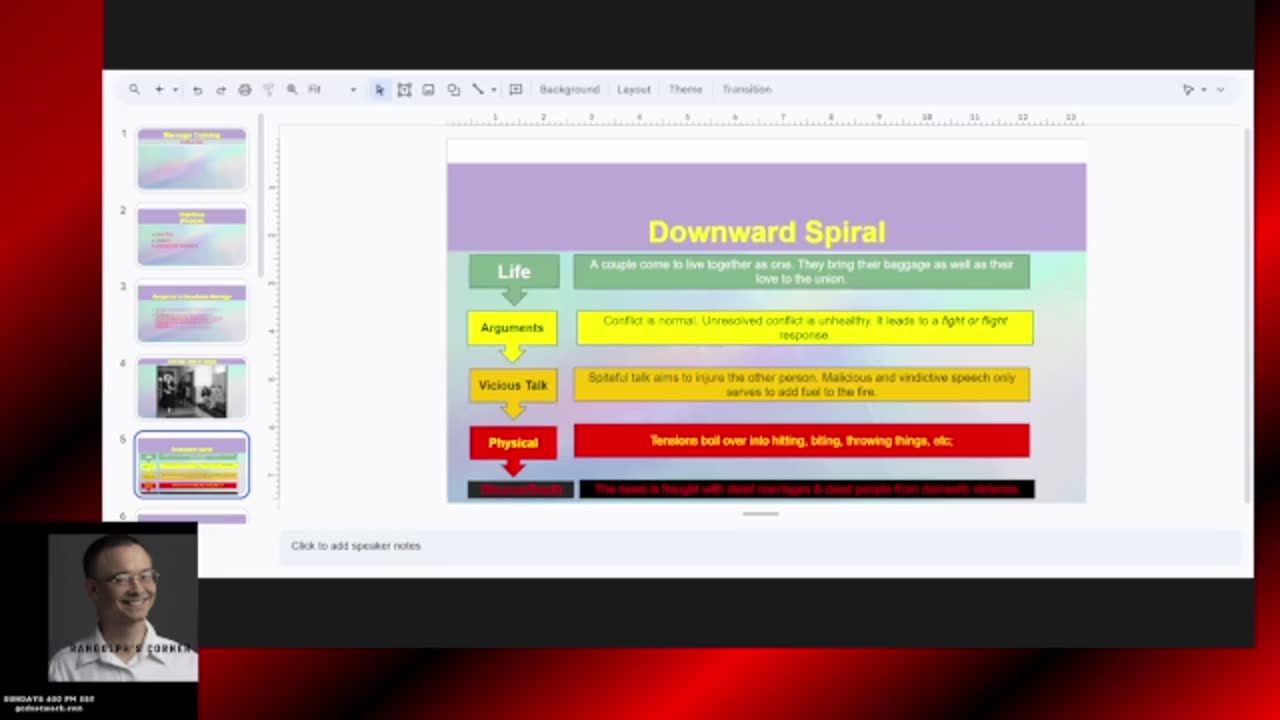Image resolution: width=1280 pixels, height=720 pixels.
Task: Select slide 5 Downward Spiral thumbnail
Action: click(x=192, y=465)
